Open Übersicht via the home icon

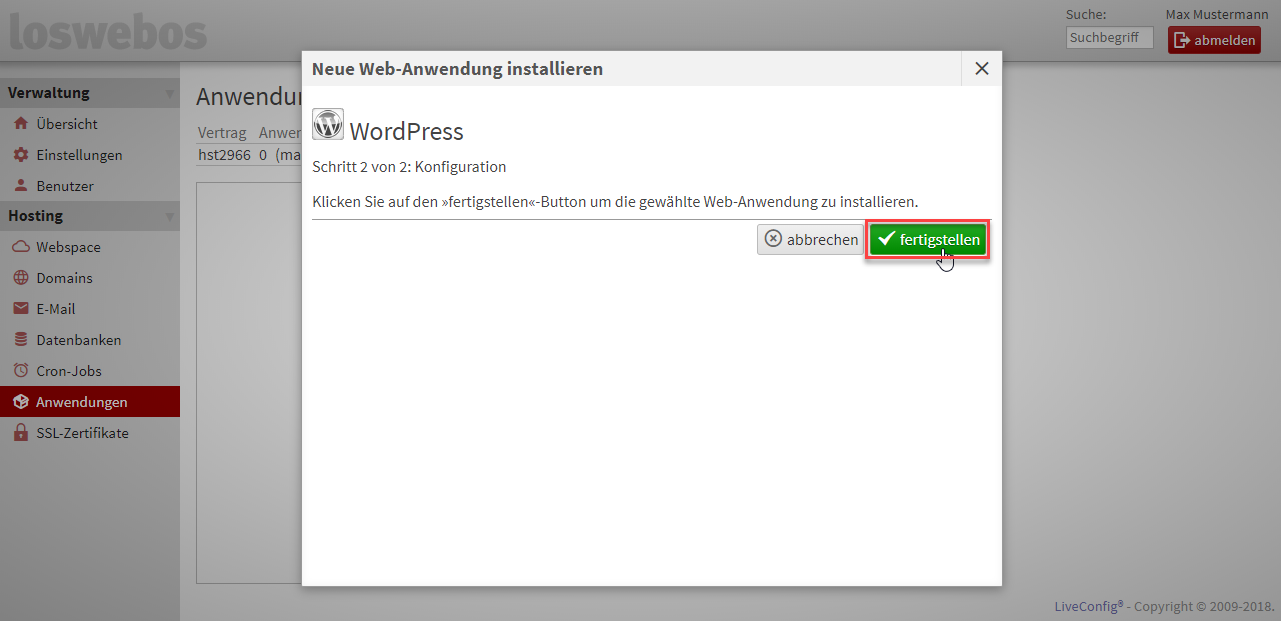tap(20, 124)
